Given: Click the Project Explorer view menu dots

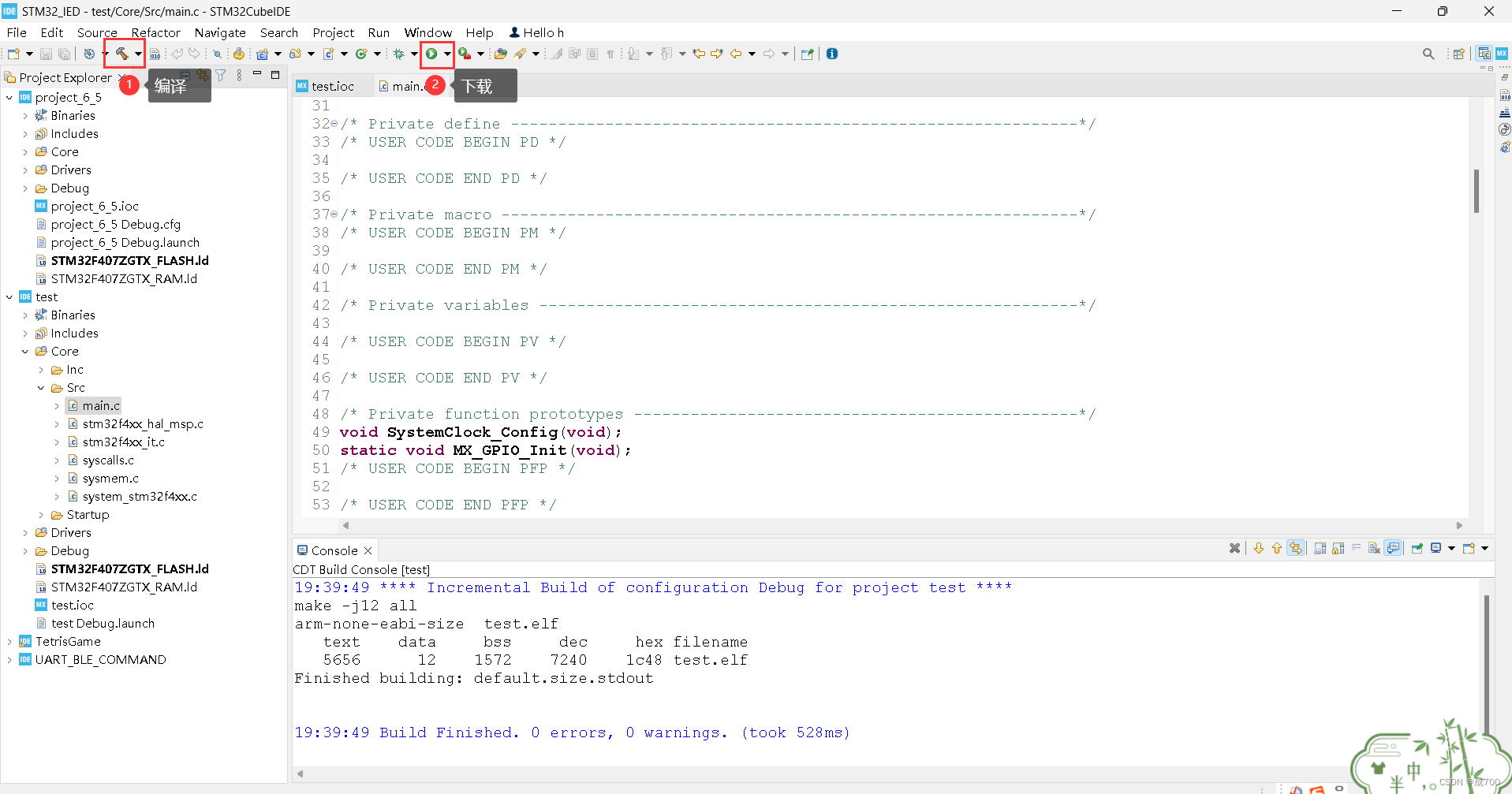Looking at the screenshot, I should tap(239, 75).
